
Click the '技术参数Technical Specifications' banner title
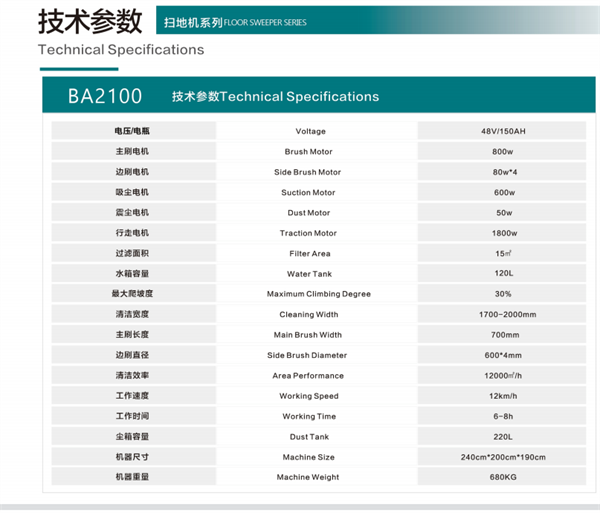[276, 96]
